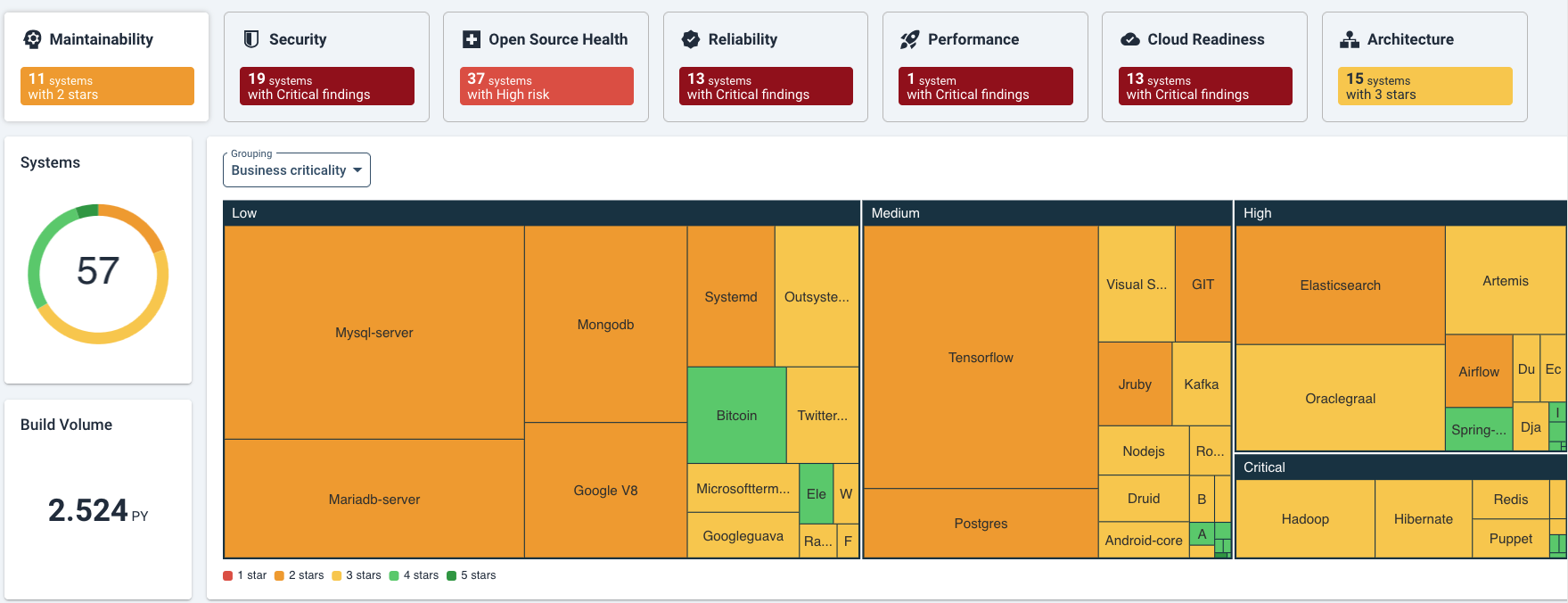Click the Architecture hierarchy icon

[1350, 39]
